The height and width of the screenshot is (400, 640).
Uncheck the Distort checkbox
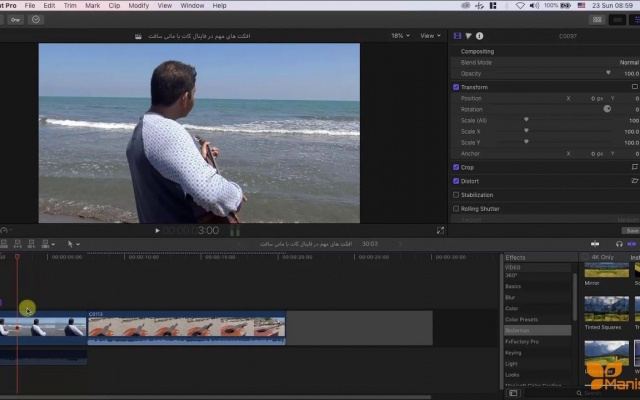(456, 181)
